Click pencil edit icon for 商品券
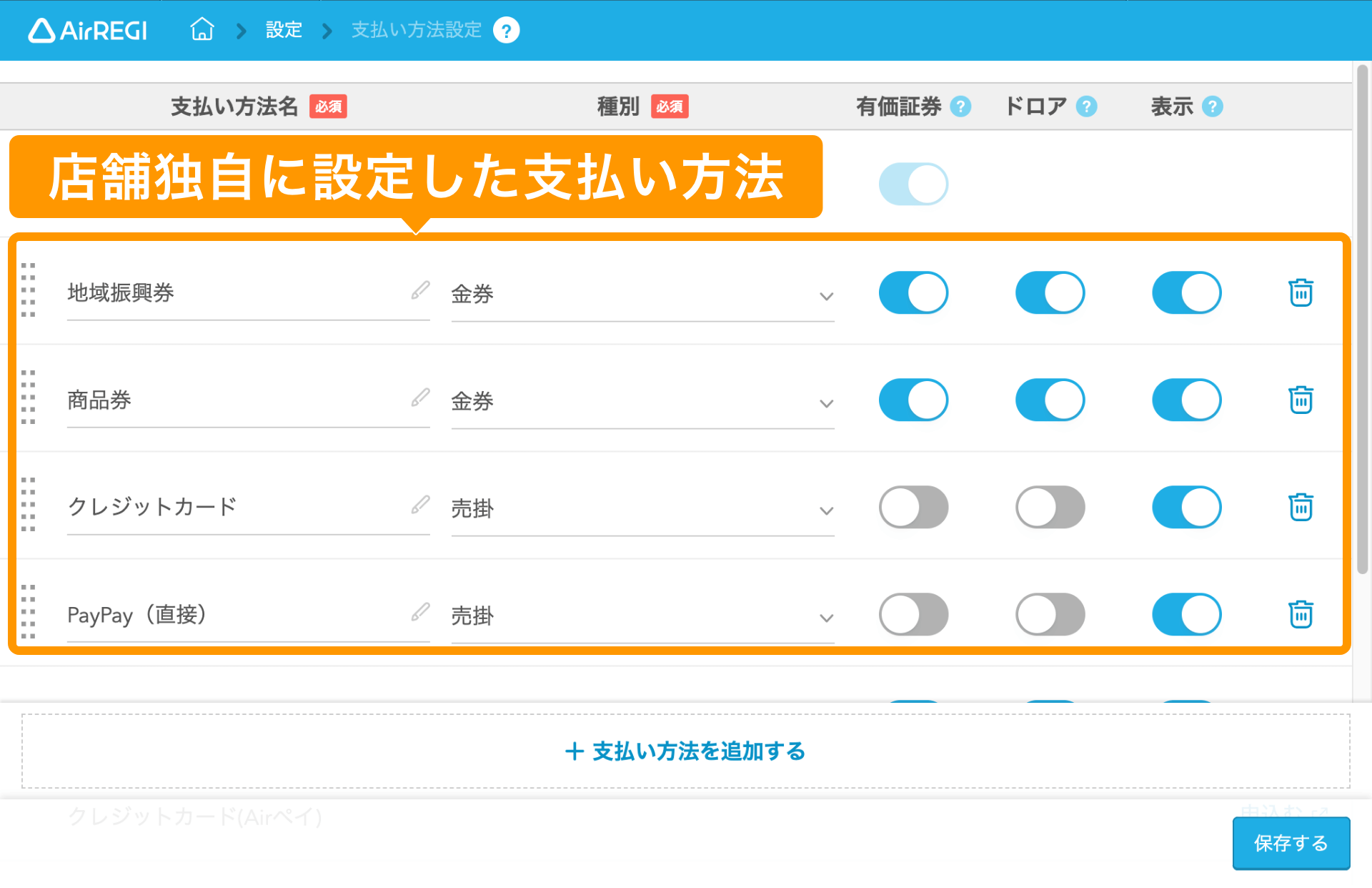Viewport: 1372px width, 888px height. pyautogui.click(x=420, y=398)
